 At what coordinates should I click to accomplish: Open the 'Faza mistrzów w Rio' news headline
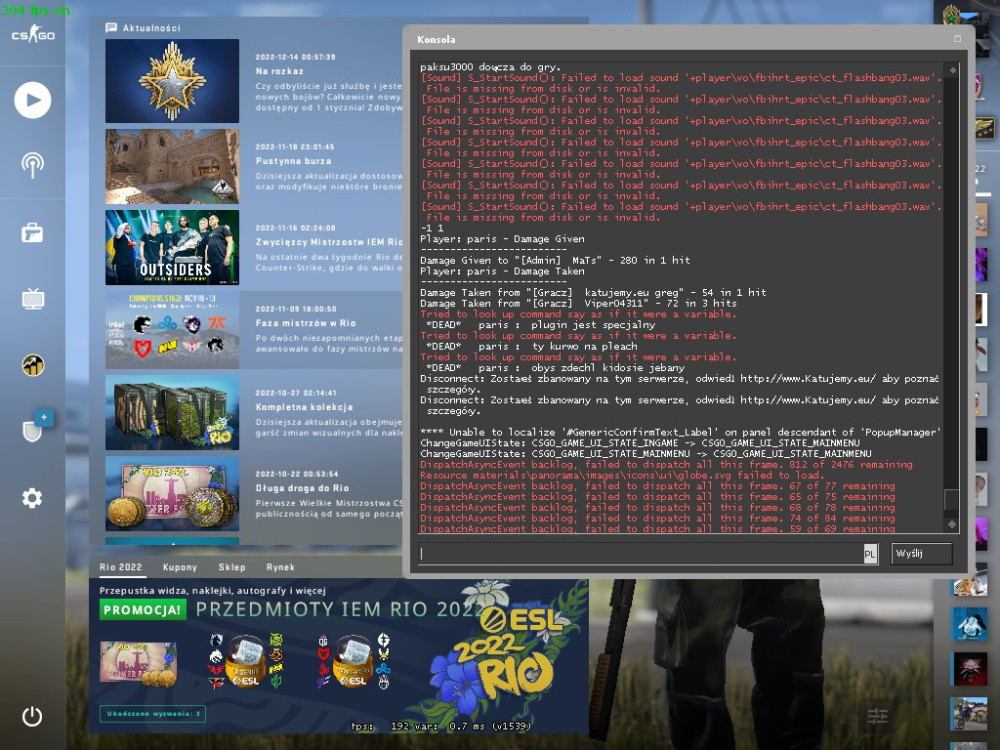[306, 323]
